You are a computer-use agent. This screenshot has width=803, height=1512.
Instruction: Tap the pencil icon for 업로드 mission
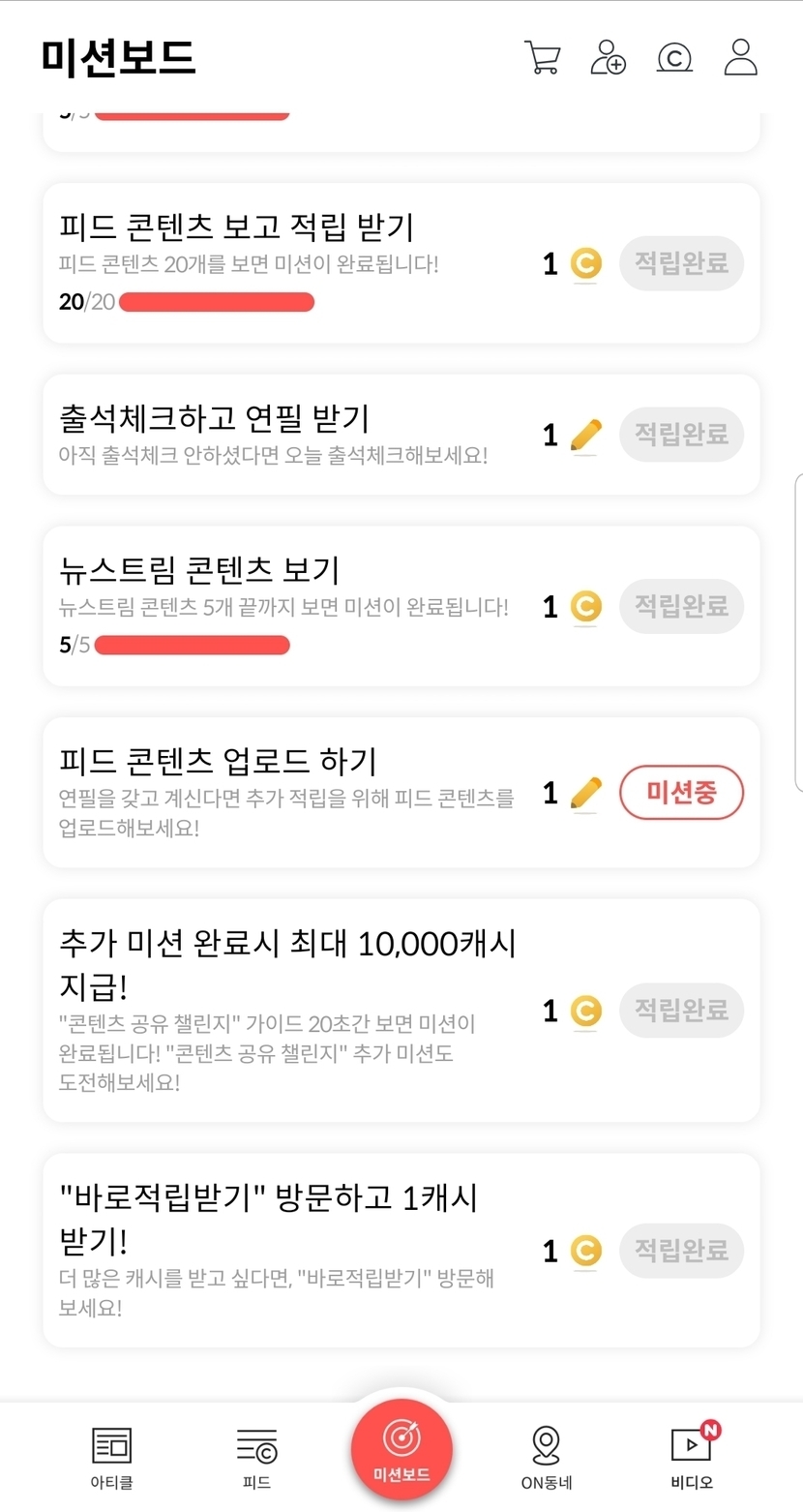[x=585, y=793]
